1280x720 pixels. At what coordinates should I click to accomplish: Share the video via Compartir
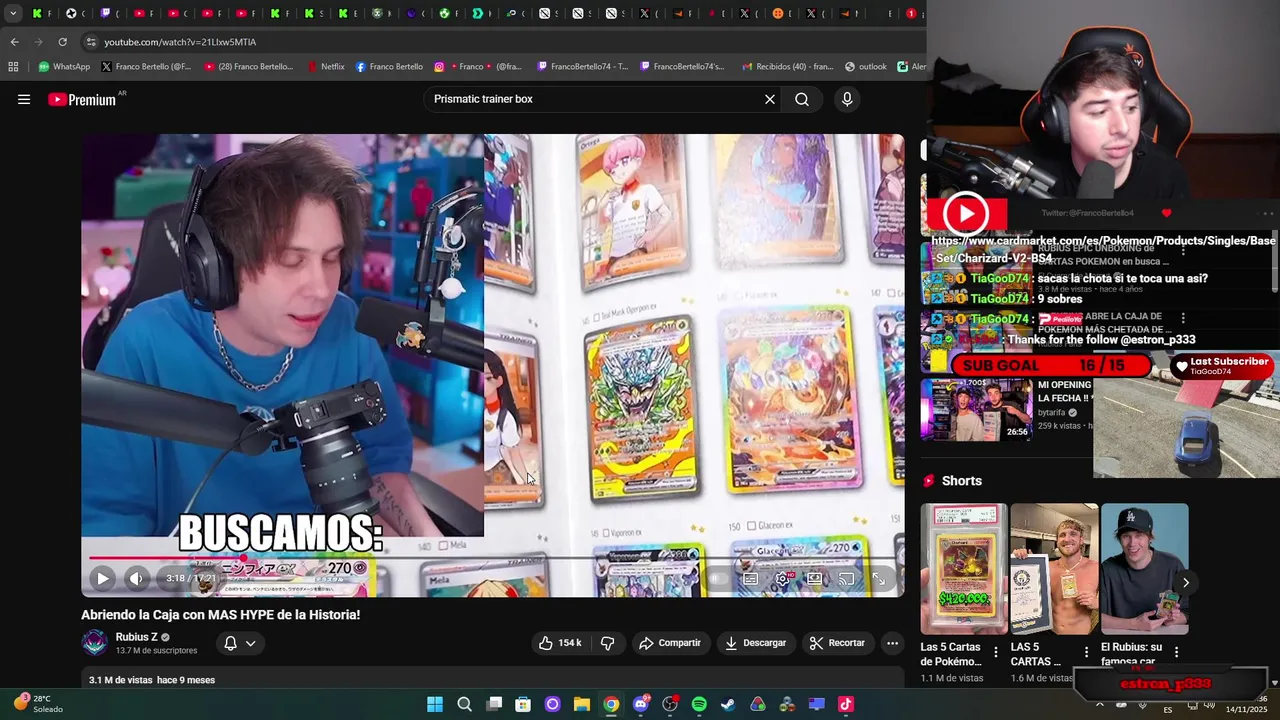pos(670,643)
